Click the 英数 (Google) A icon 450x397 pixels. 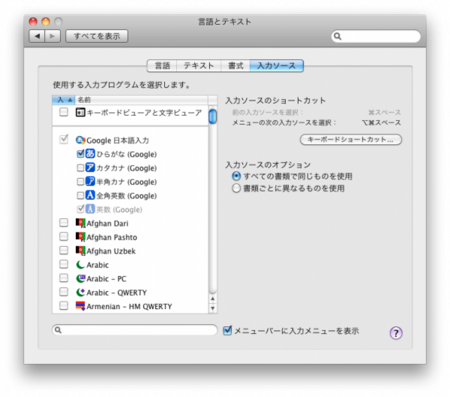click(x=90, y=209)
